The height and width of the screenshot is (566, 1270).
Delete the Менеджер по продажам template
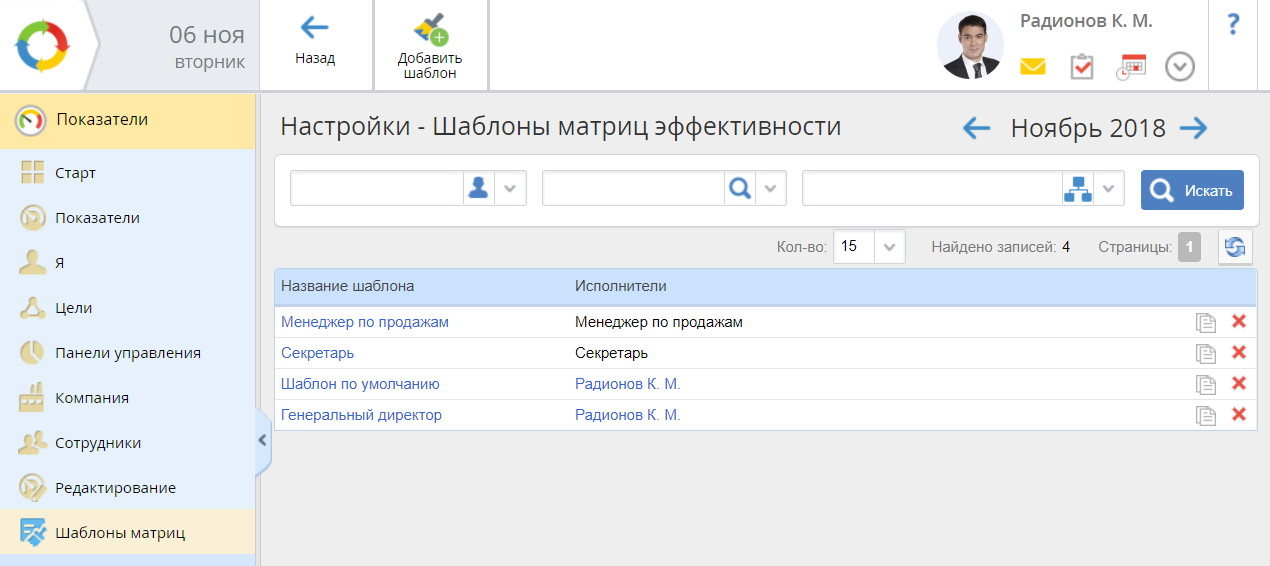pos(1239,322)
